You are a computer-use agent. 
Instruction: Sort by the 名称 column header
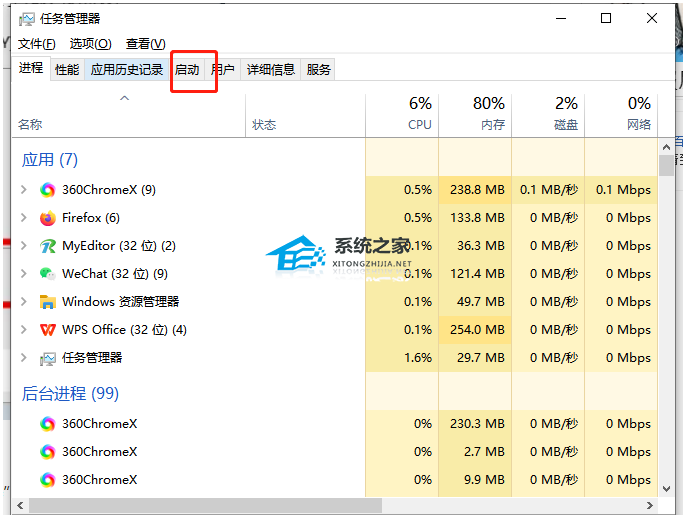pos(129,115)
